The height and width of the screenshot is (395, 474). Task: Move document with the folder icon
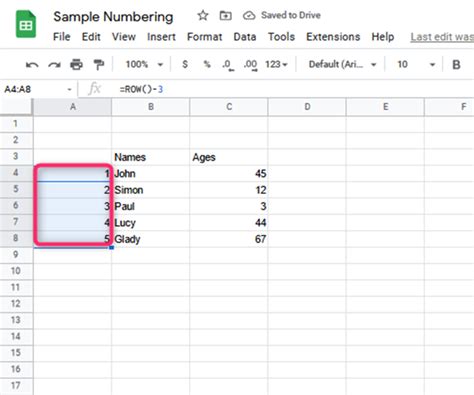coord(225,15)
